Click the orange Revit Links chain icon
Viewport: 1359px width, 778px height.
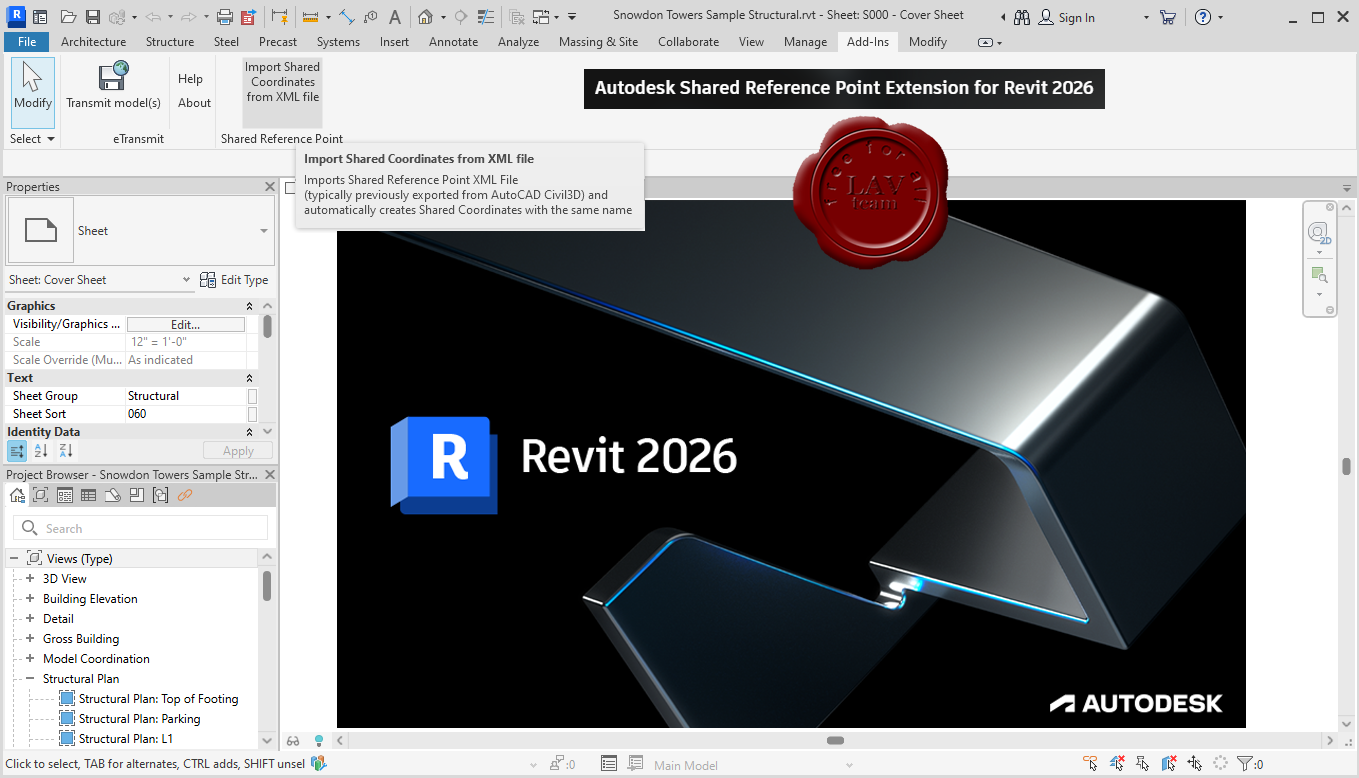tap(184, 495)
